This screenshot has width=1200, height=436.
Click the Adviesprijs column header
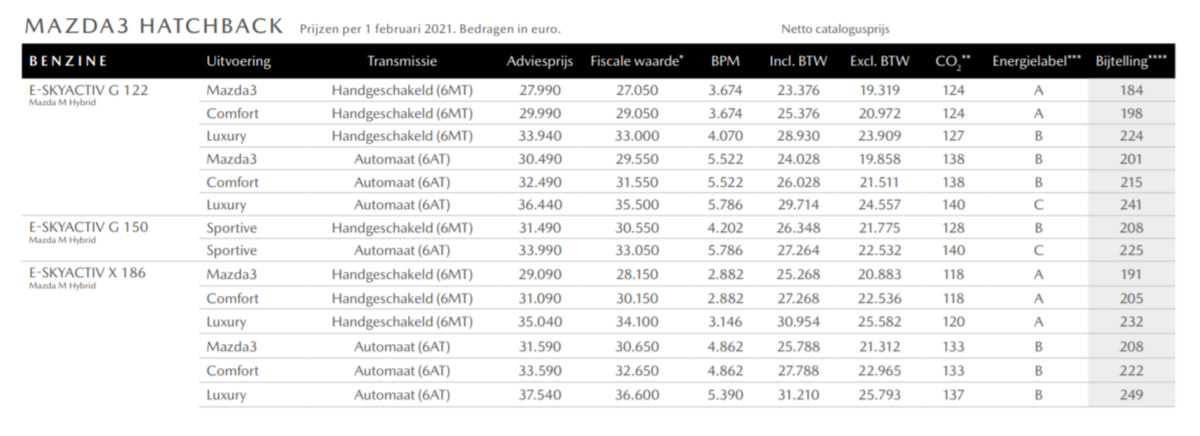(539, 62)
